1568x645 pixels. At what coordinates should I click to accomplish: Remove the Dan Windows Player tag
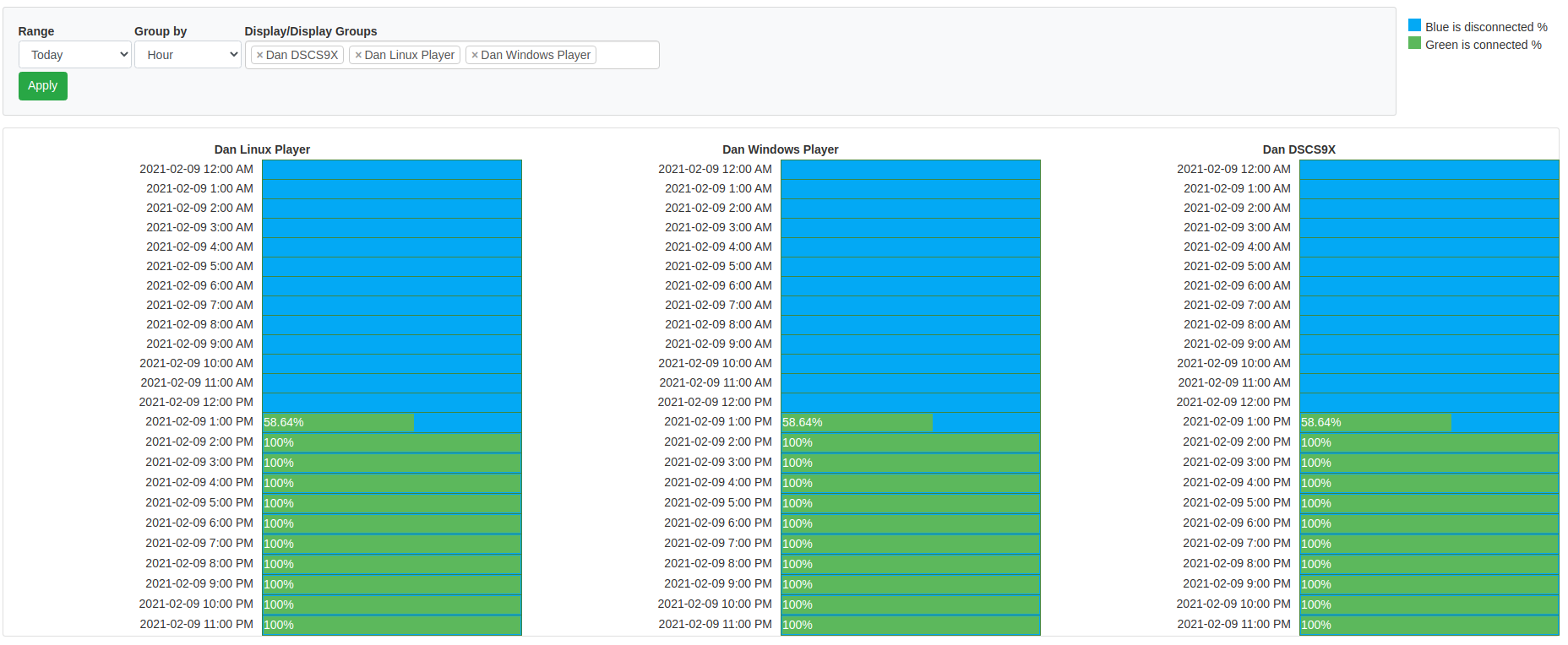475,56
